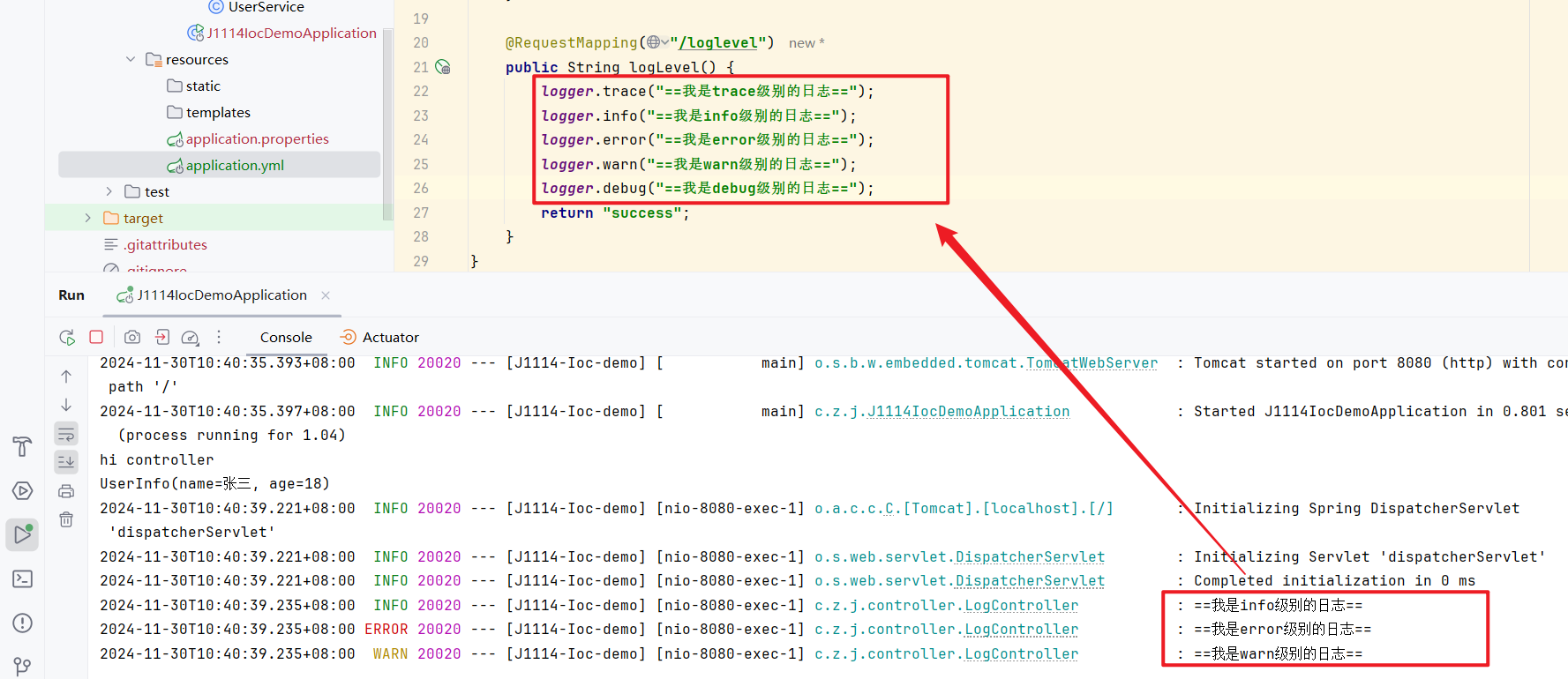Click the logger.trace statement on line 22

click(707, 91)
